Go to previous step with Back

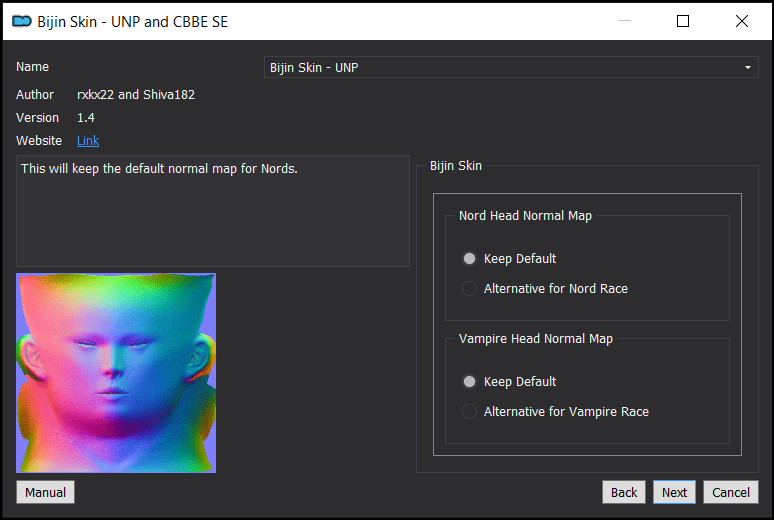tap(624, 492)
